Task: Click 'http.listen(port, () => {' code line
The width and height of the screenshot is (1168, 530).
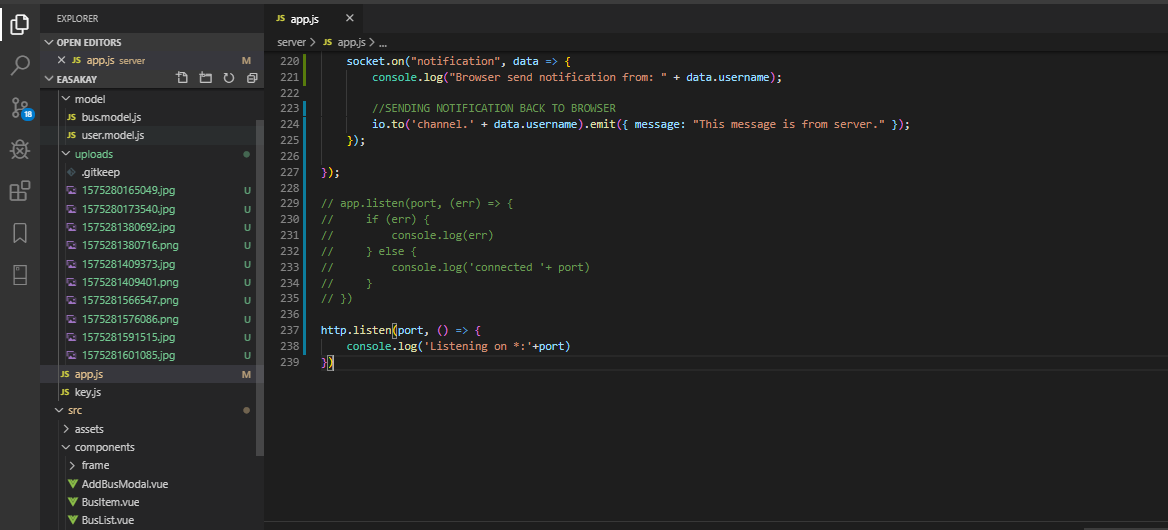Action: click(402, 330)
